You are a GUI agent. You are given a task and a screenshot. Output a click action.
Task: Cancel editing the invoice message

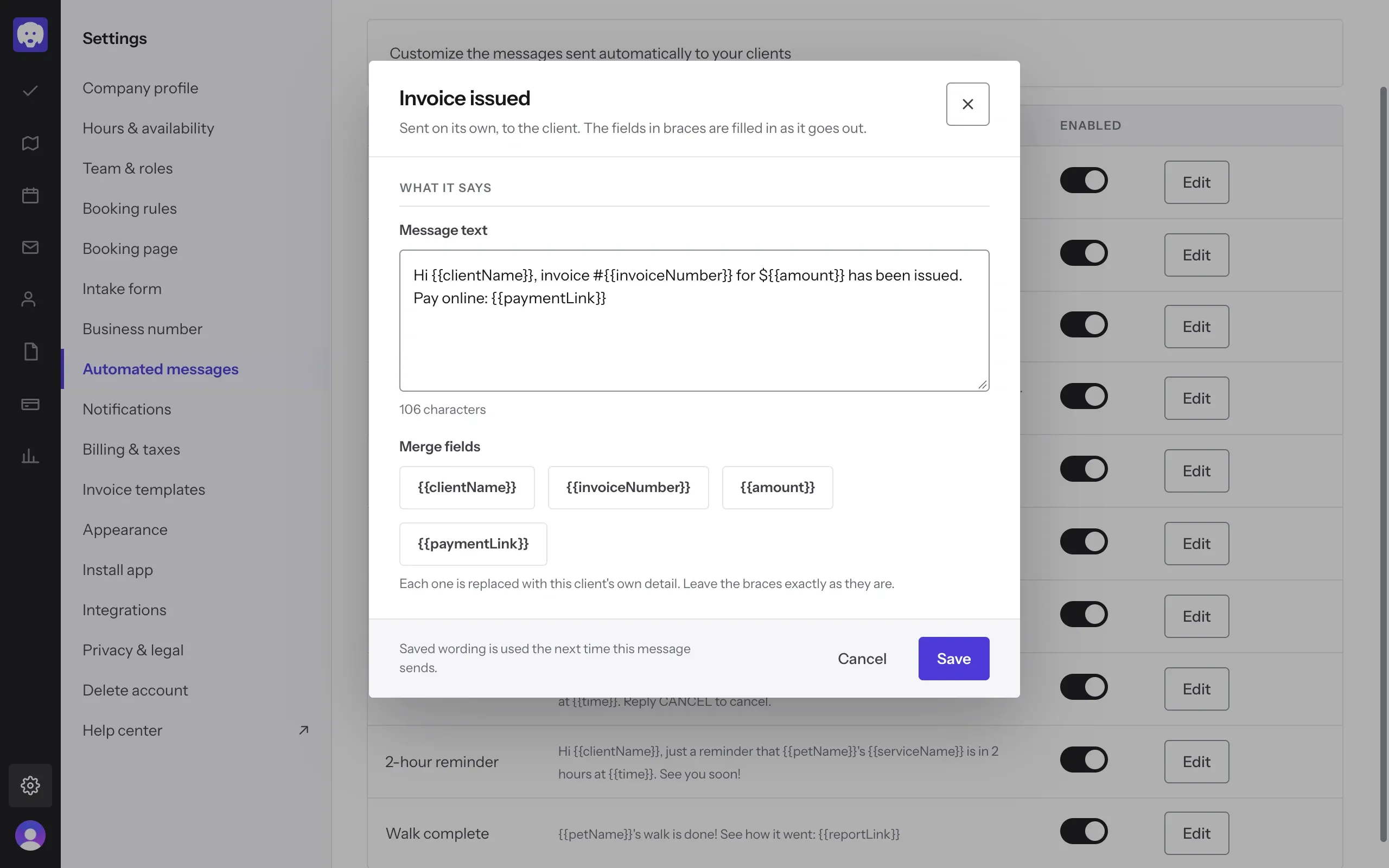pyautogui.click(x=862, y=659)
